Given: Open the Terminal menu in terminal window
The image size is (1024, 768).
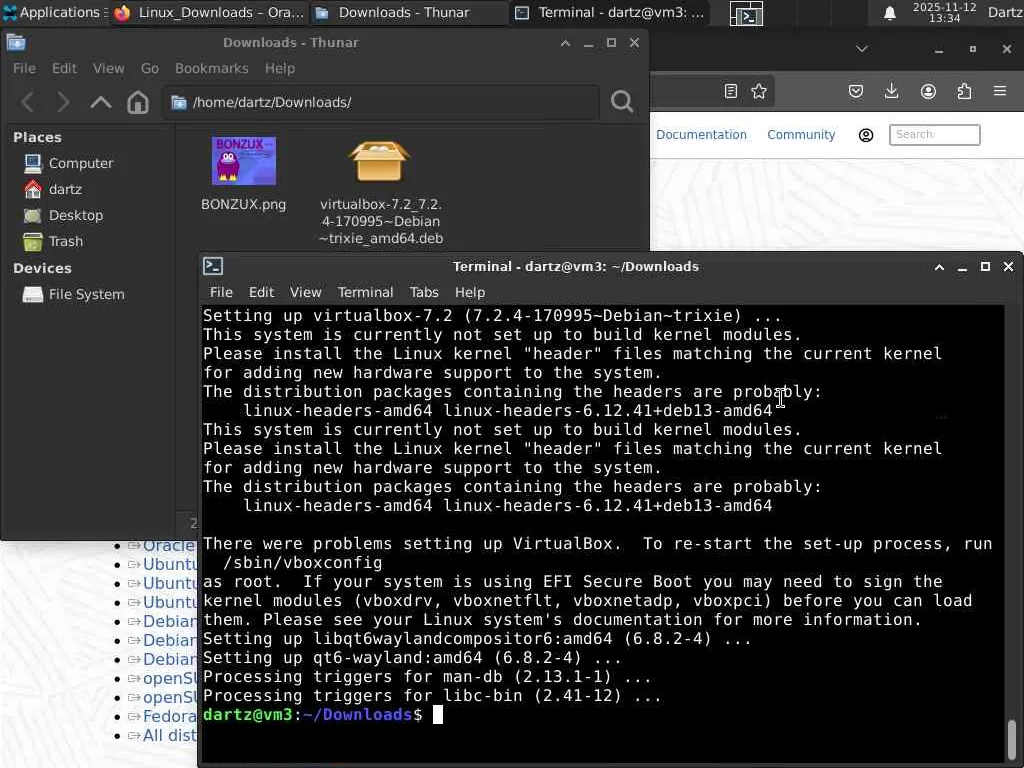Looking at the screenshot, I should (x=365, y=293).
